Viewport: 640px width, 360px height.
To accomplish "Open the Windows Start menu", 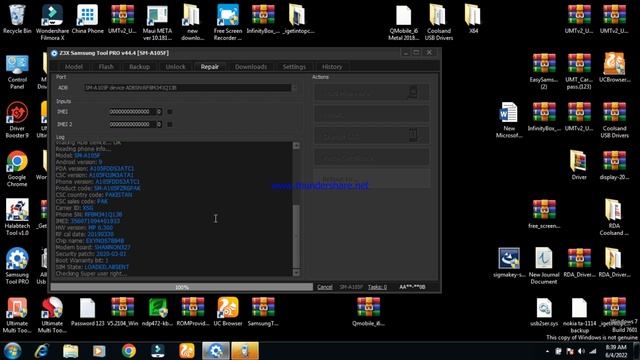I will pos(12,351).
